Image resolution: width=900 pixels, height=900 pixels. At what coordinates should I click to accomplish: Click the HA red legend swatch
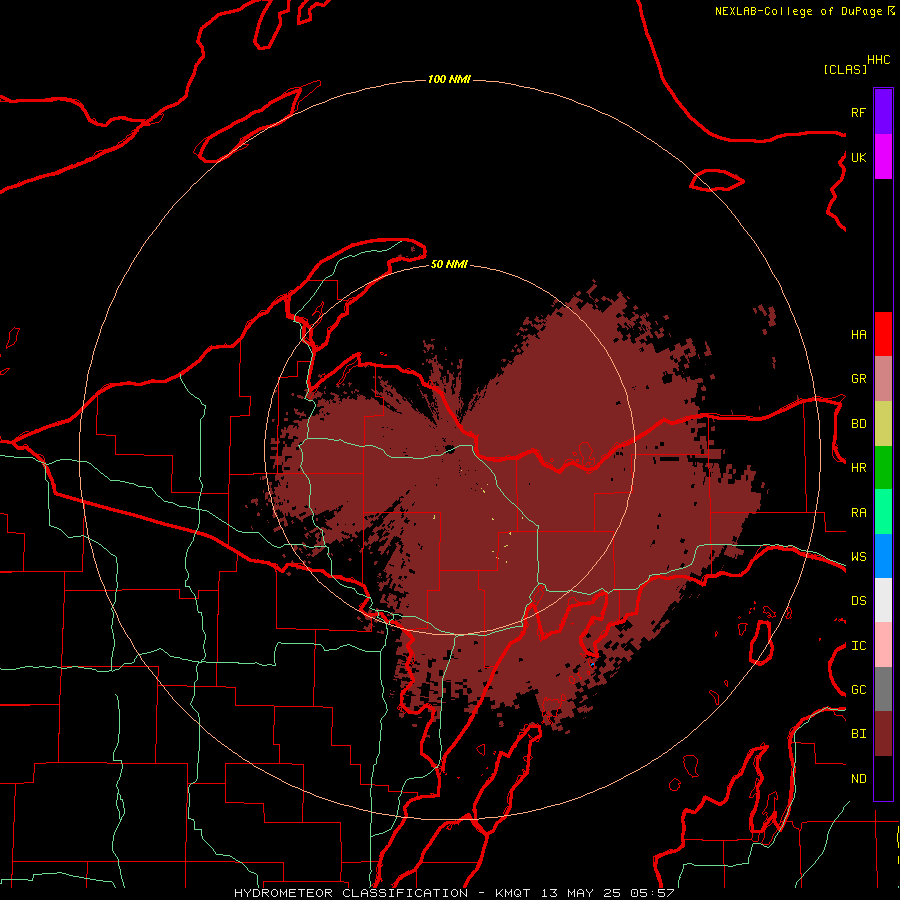tap(883, 334)
